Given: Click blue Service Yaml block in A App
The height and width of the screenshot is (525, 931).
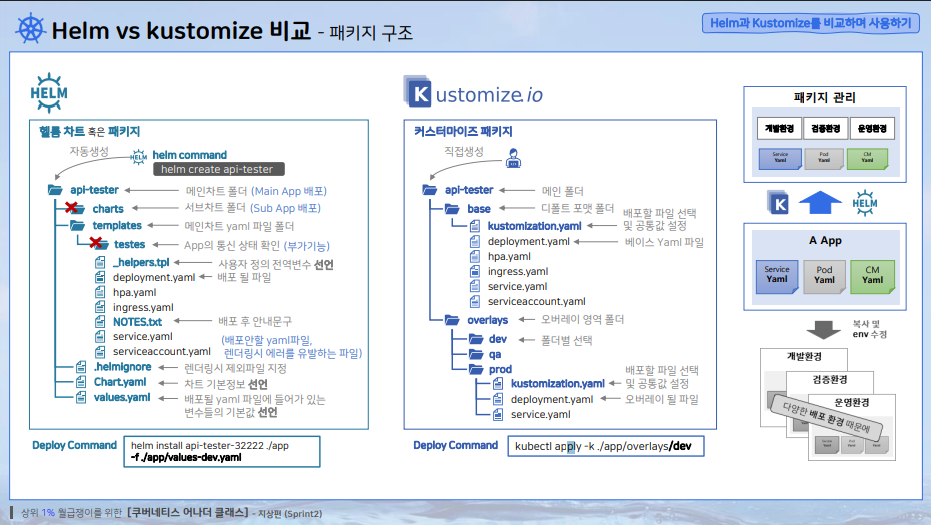Looking at the screenshot, I should (x=778, y=276).
